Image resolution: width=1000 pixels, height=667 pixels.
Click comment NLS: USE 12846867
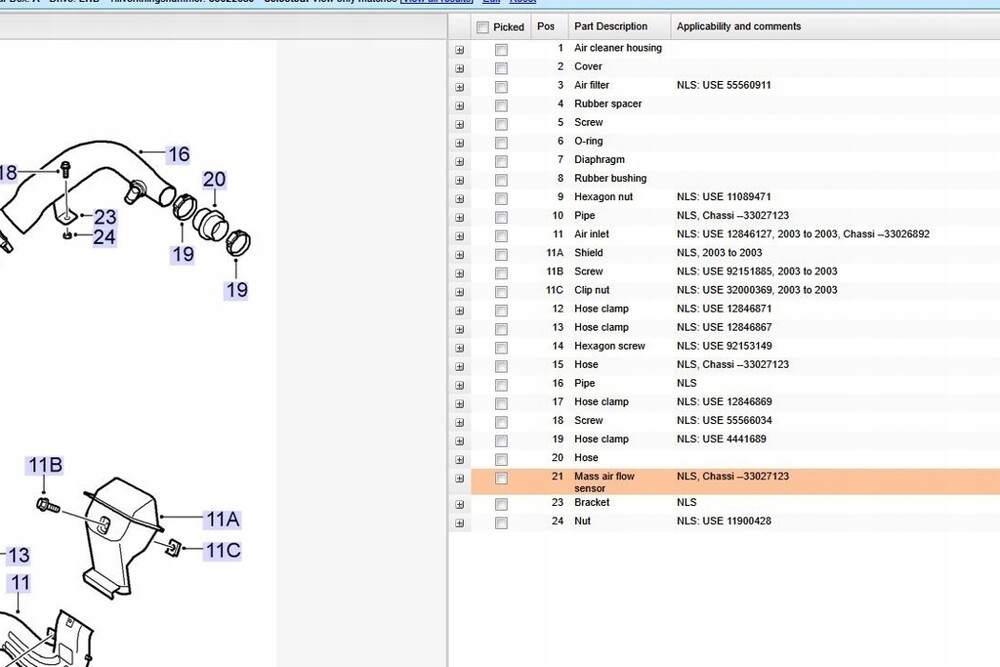724,327
